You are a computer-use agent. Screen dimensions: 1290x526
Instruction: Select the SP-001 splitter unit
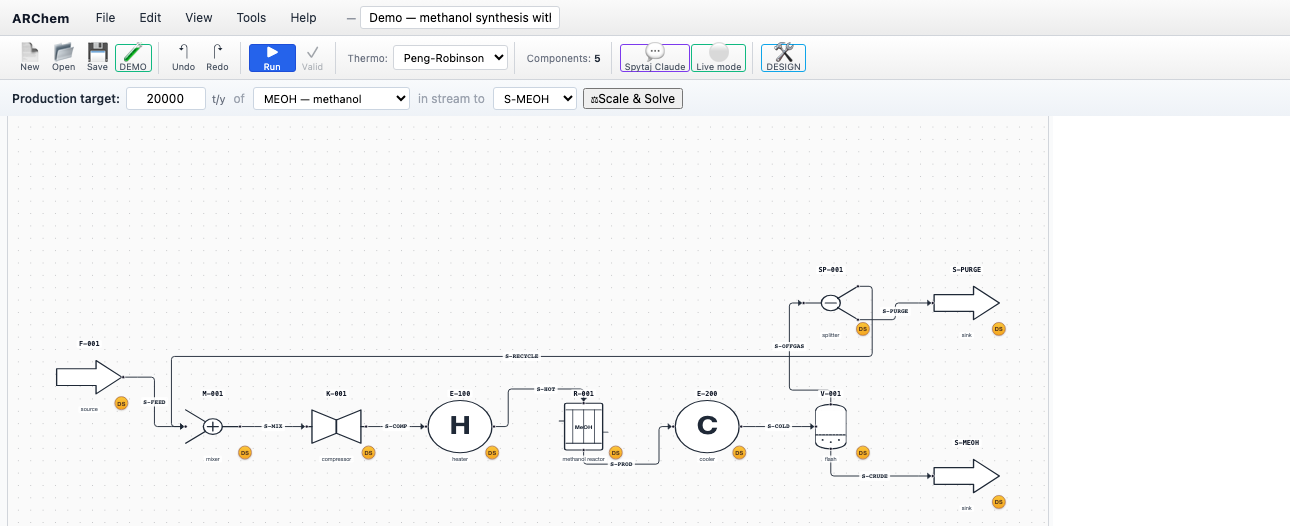click(x=831, y=302)
